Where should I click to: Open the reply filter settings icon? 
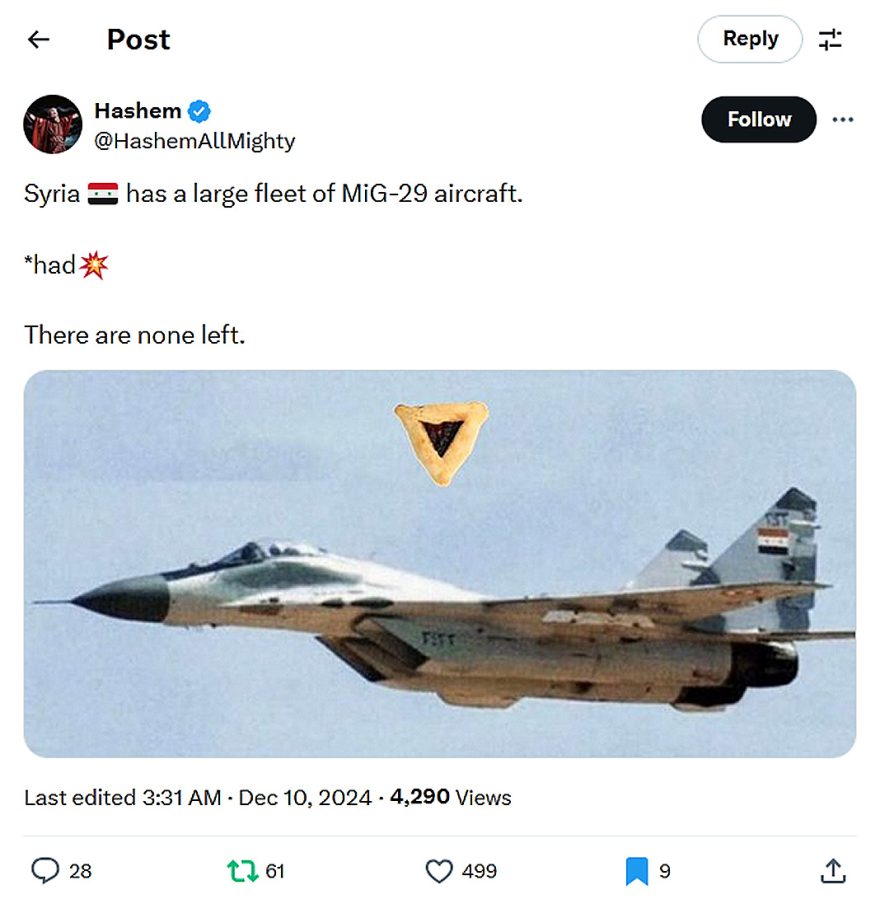[830, 40]
